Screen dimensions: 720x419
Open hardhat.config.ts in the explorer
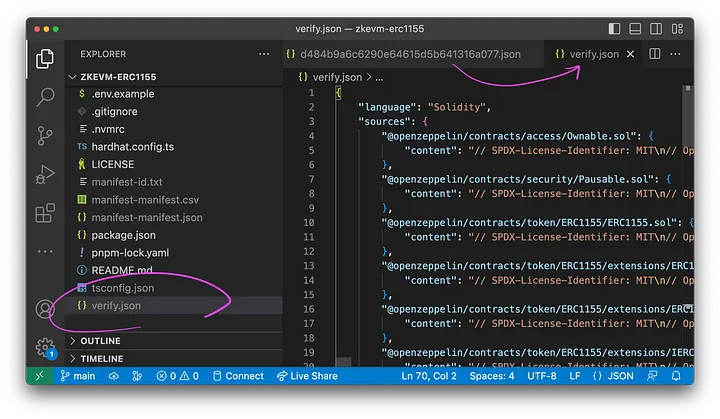(x=132, y=147)
